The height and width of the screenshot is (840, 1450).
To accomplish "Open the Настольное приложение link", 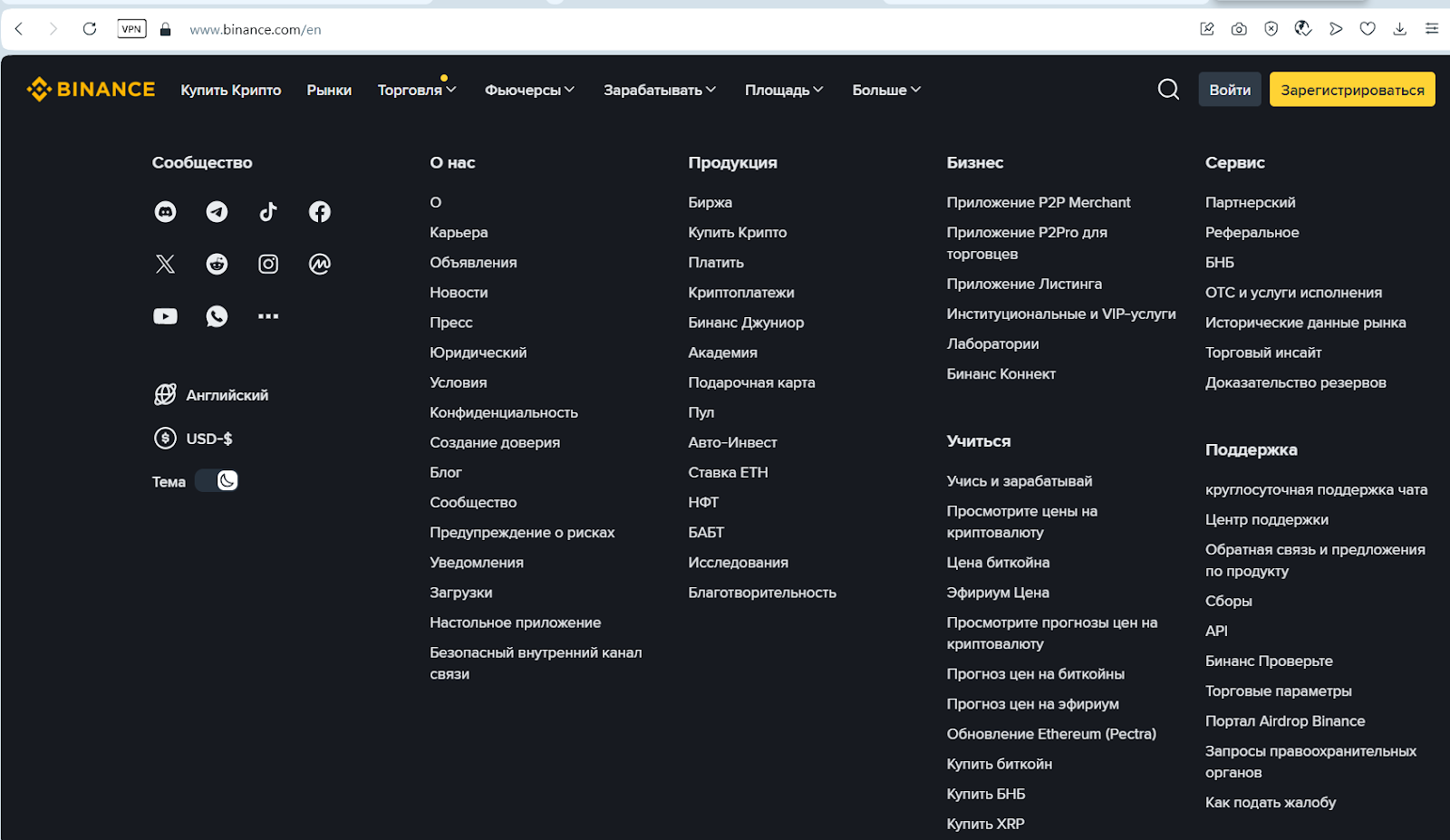I will [516, 623].
